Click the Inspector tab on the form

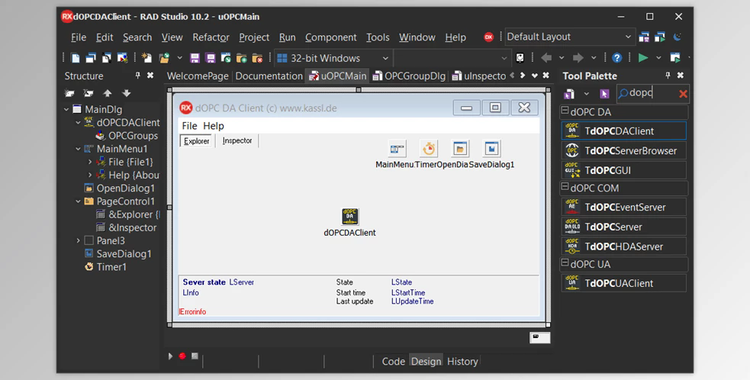(237, 141)
